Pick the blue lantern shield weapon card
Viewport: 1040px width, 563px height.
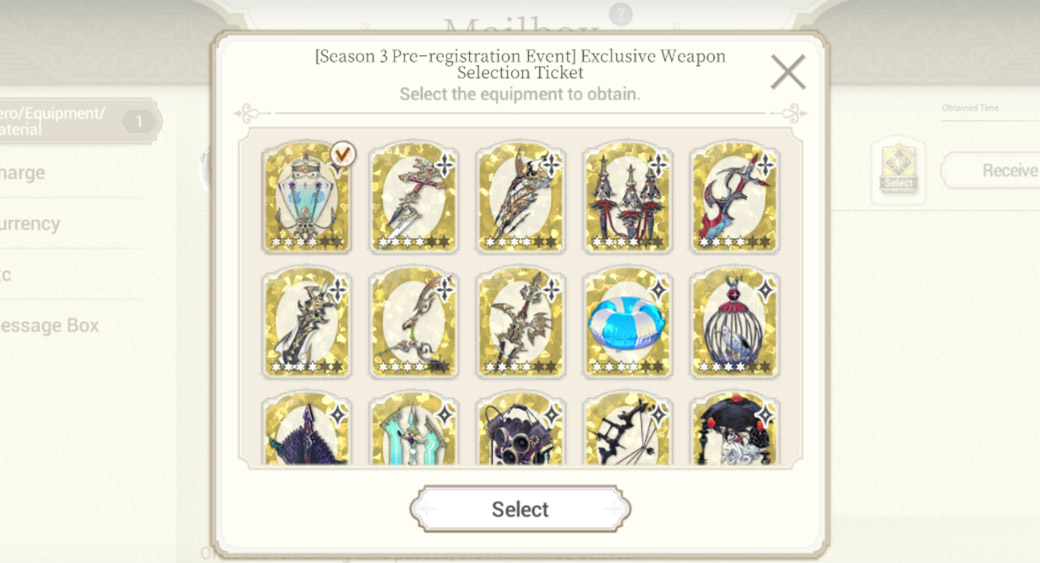pos(306,197)
